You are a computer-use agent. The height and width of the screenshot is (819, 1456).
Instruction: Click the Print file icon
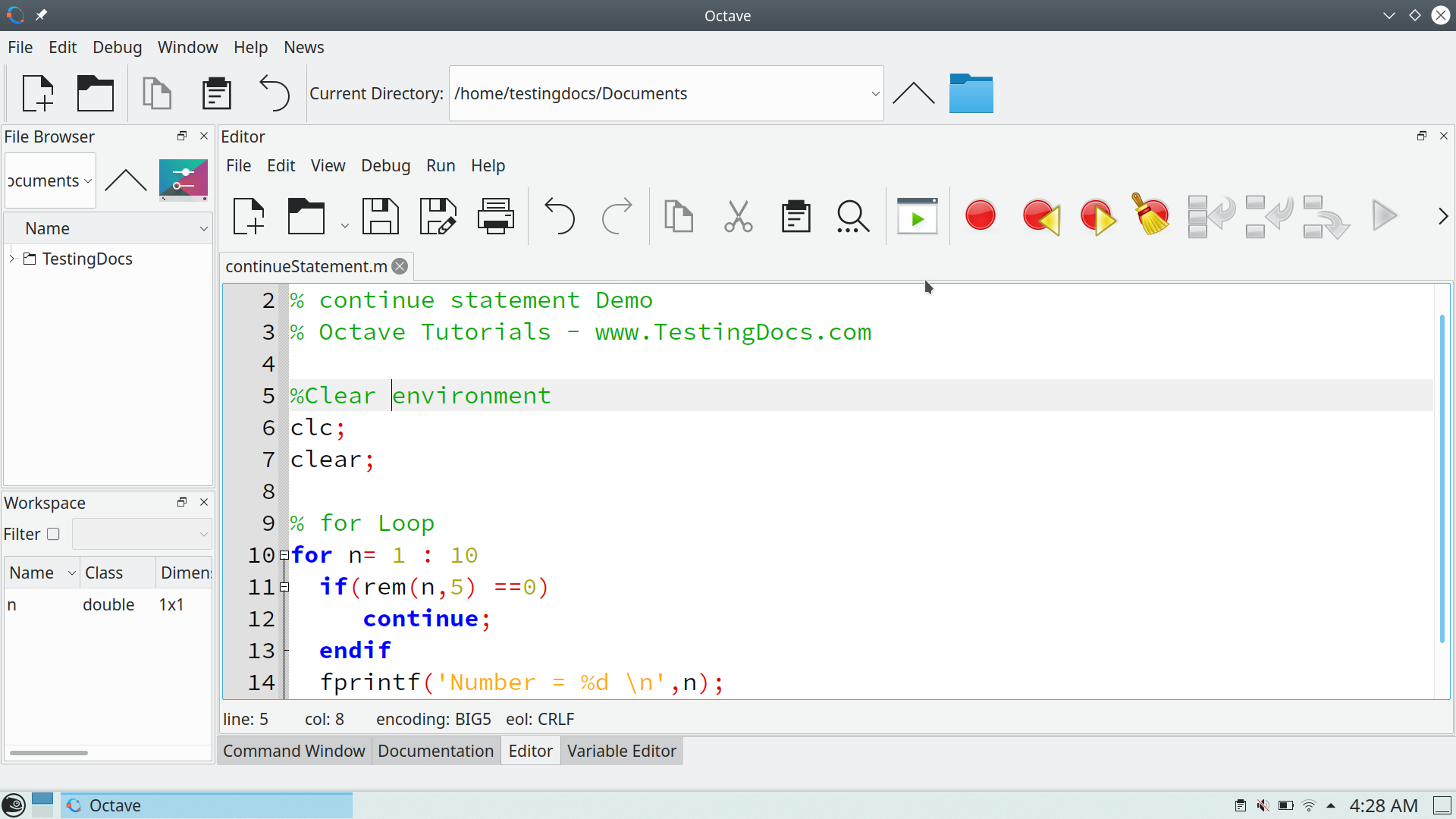point(495,217)
